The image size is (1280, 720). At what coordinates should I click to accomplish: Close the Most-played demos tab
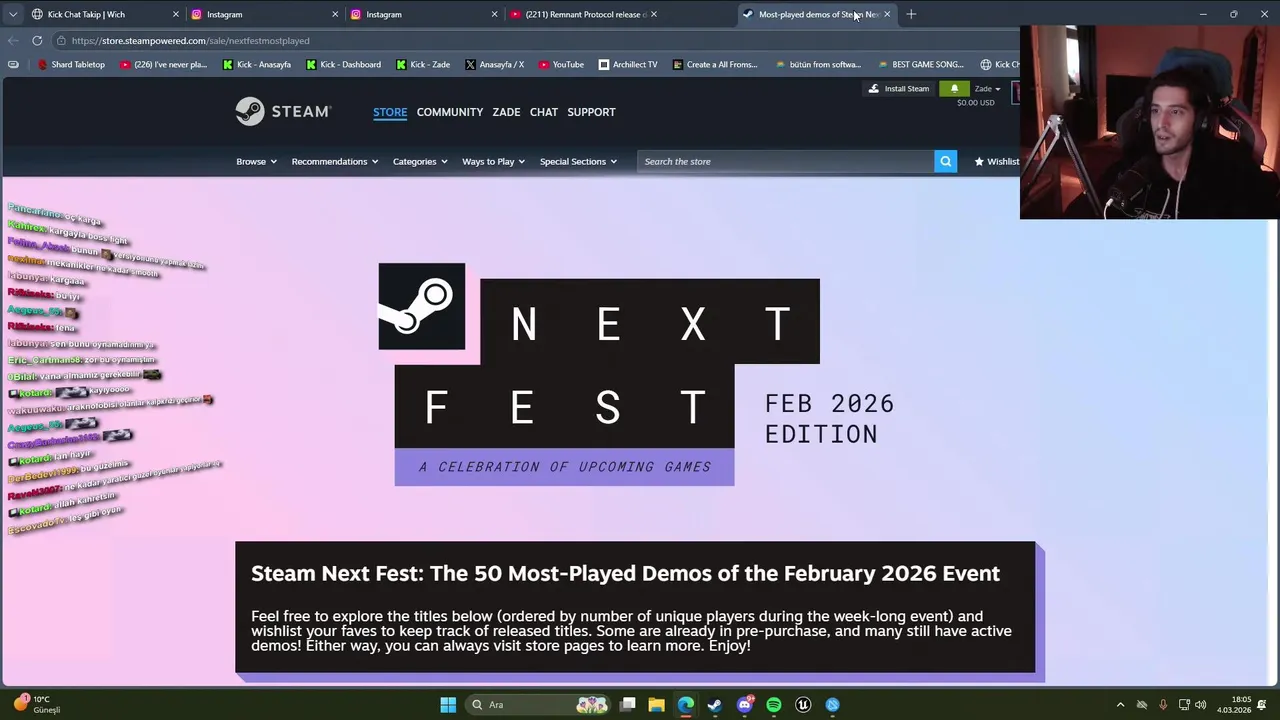pyautogui.click(x=887, y=14)
